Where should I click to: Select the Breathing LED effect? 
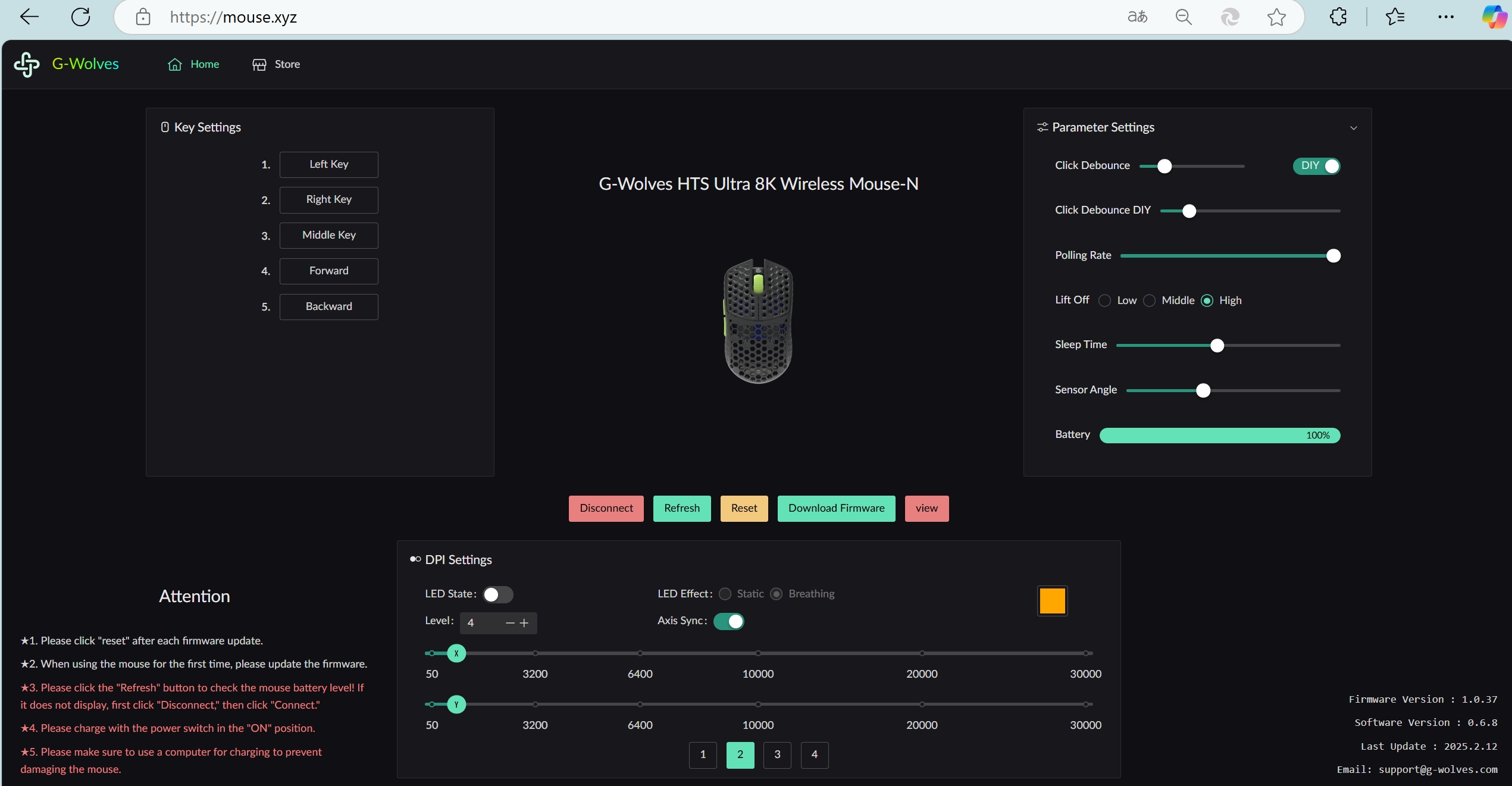point(776,594)
